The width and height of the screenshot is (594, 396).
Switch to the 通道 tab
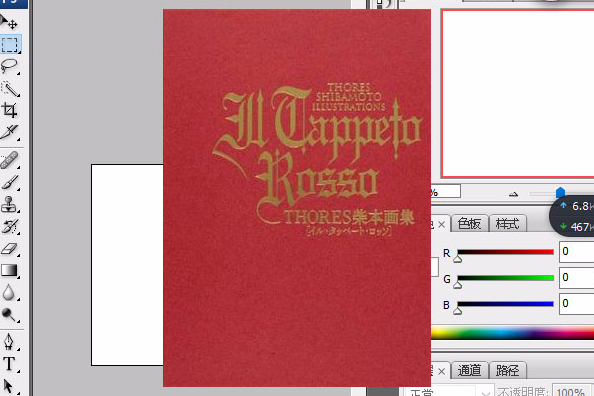469,370
